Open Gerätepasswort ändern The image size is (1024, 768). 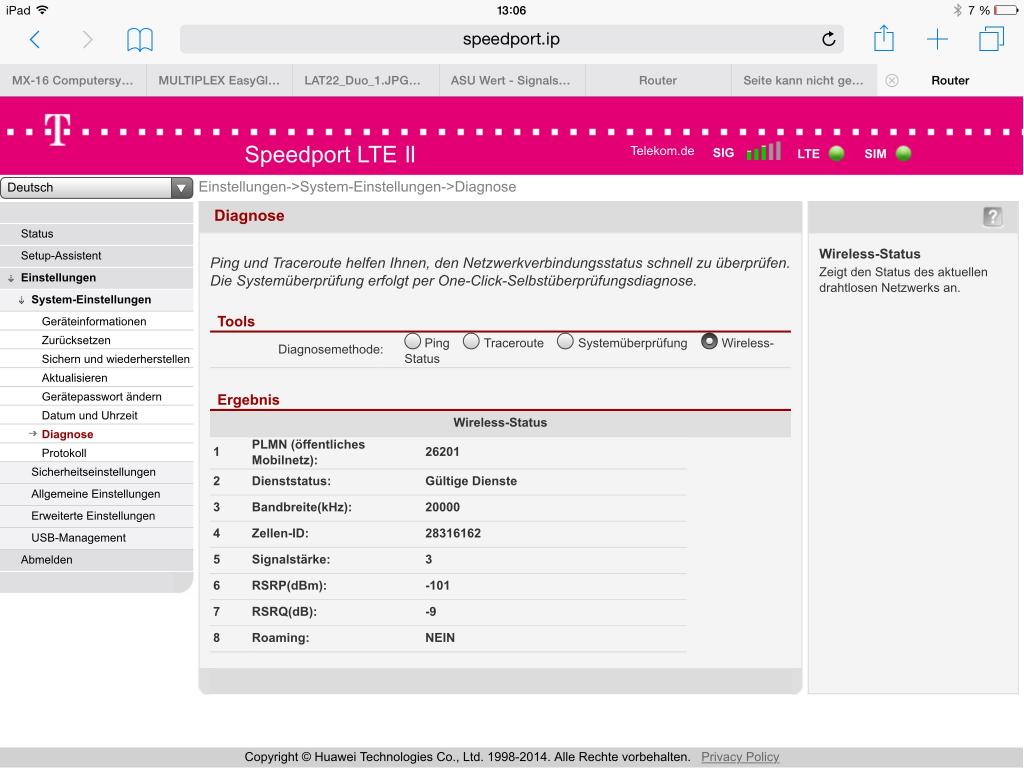pyautogui.click(x=97, y=397)
